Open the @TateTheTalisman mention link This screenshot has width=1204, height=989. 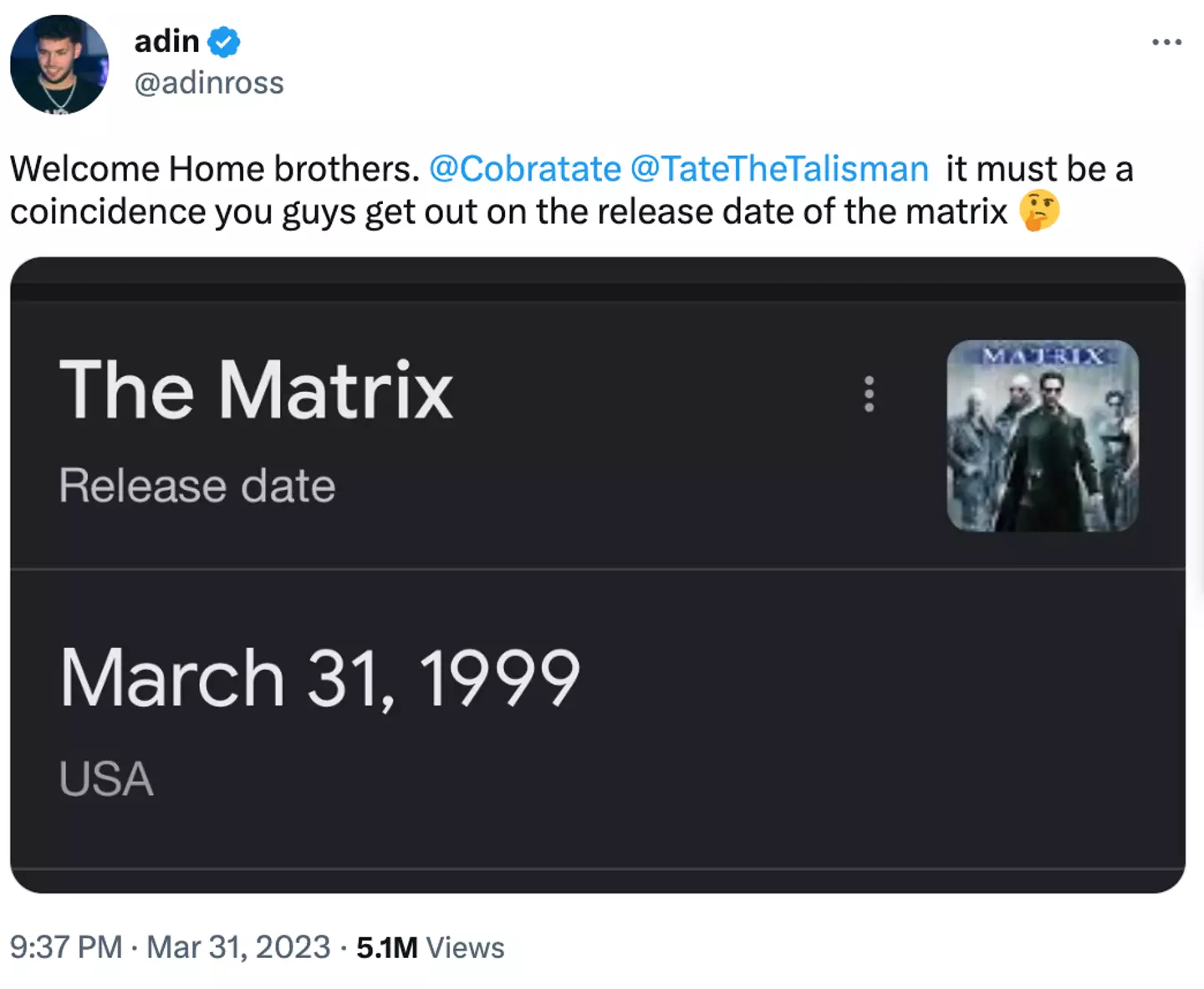tap(779, 169)
